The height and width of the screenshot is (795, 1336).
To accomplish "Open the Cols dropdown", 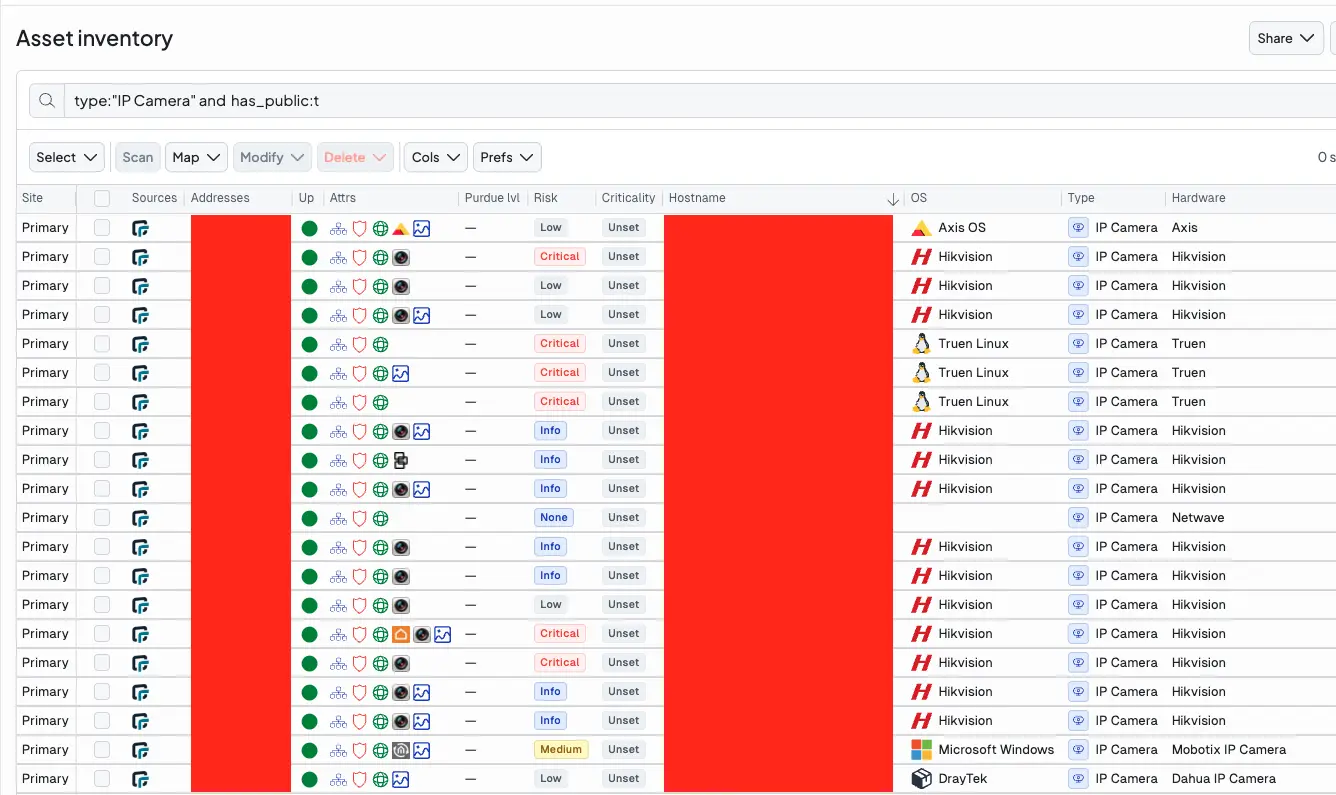I will click(436, 157).
